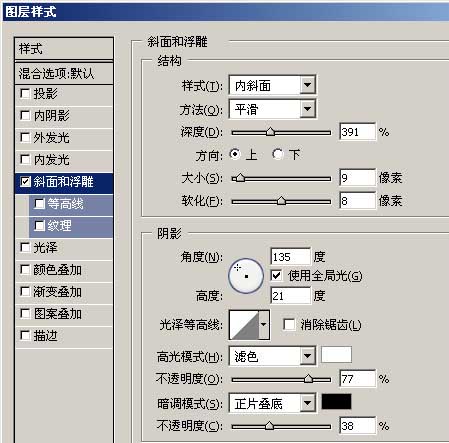Open the 方法(Q) dropdown showing 平滑

(x=272, y=109)
